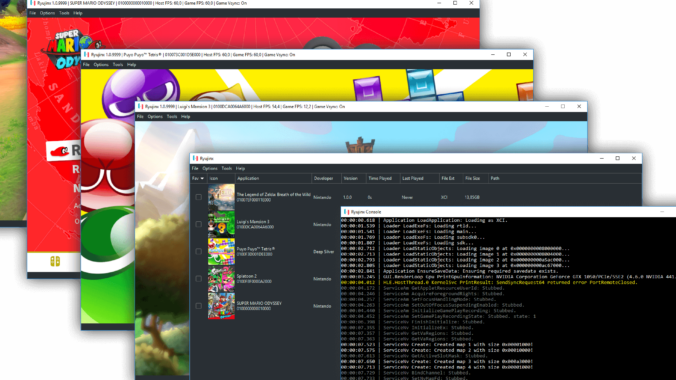Select the Luigi's Mansion 3 game icon
Viewport: 676px width, 380px height.
(x=221, y=224)
